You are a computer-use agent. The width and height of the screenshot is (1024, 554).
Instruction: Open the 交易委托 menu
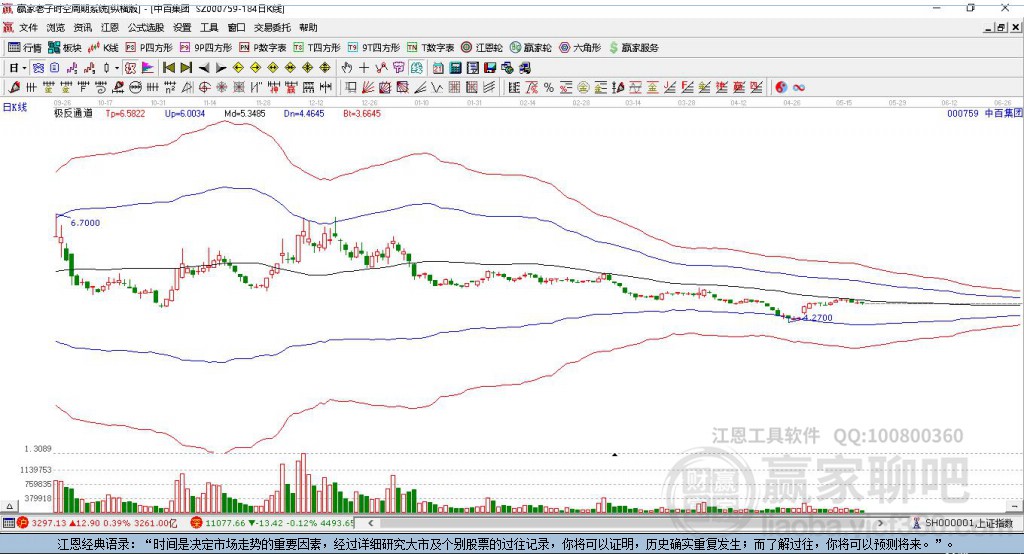tap(272, 27)
